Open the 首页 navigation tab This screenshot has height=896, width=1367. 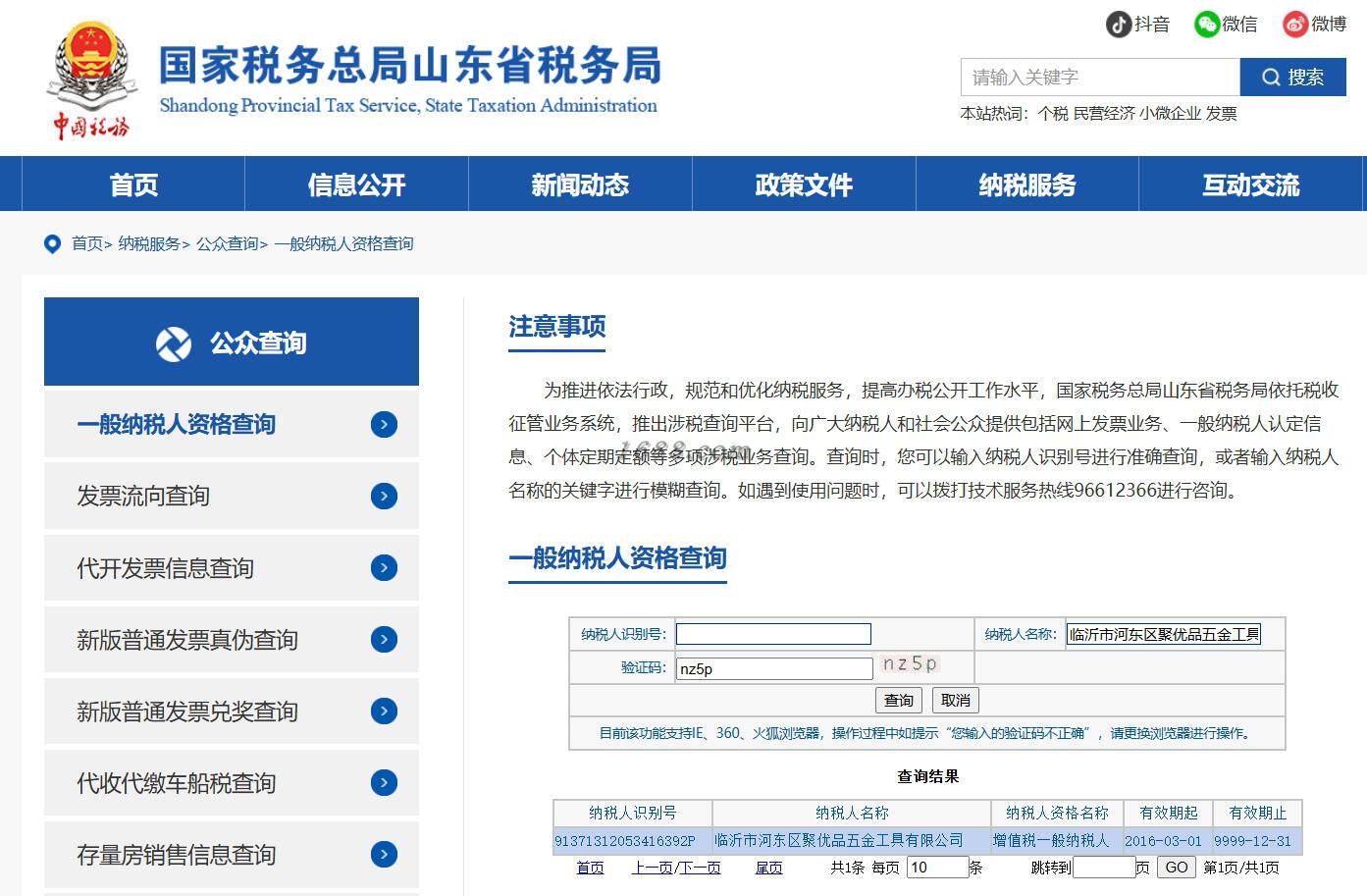click(x=133, y=184)
